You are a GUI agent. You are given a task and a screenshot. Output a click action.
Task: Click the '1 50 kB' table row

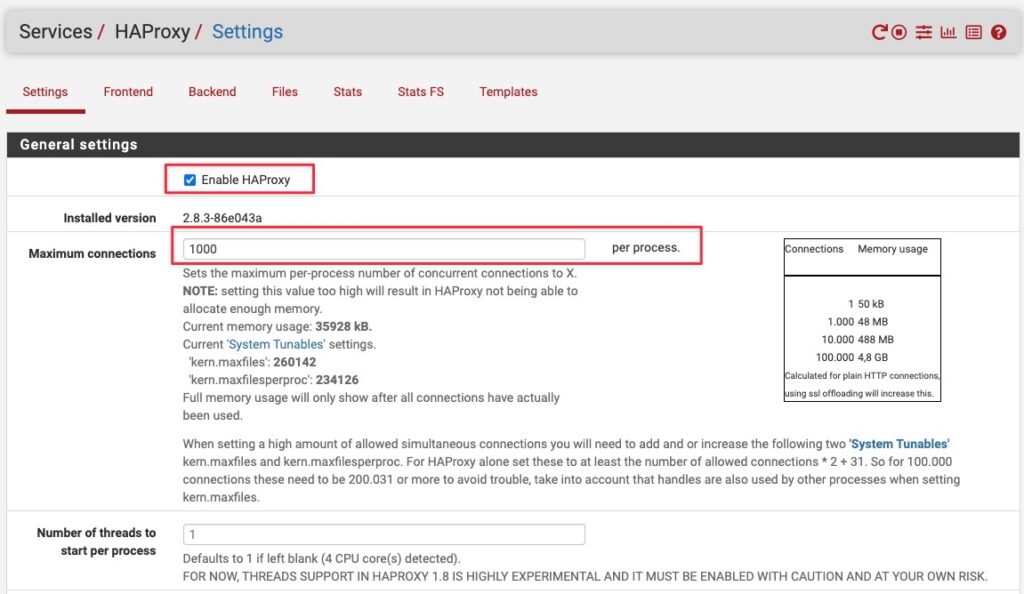[x=866, y=304]
